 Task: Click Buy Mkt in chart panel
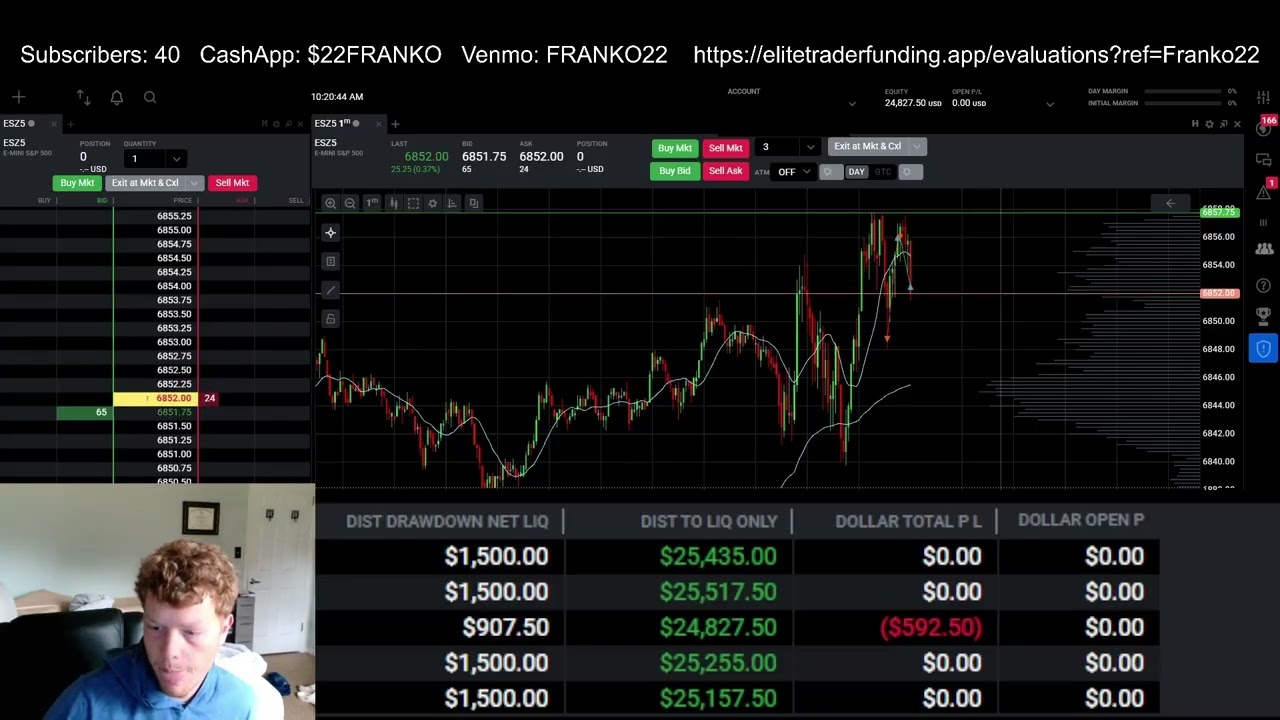point(675,148)
